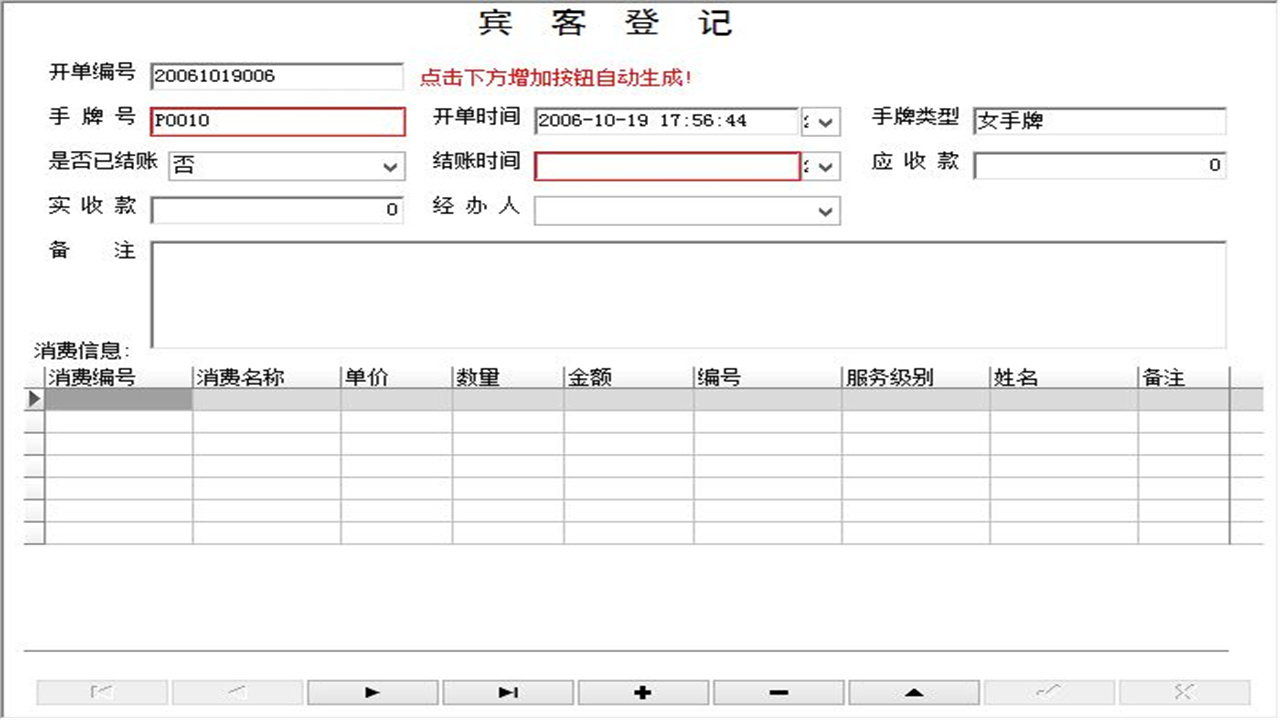This screenshot has height=720, width=1280.
Task: Enter edit mode with the triangle icon
Action: click(915, 691)
